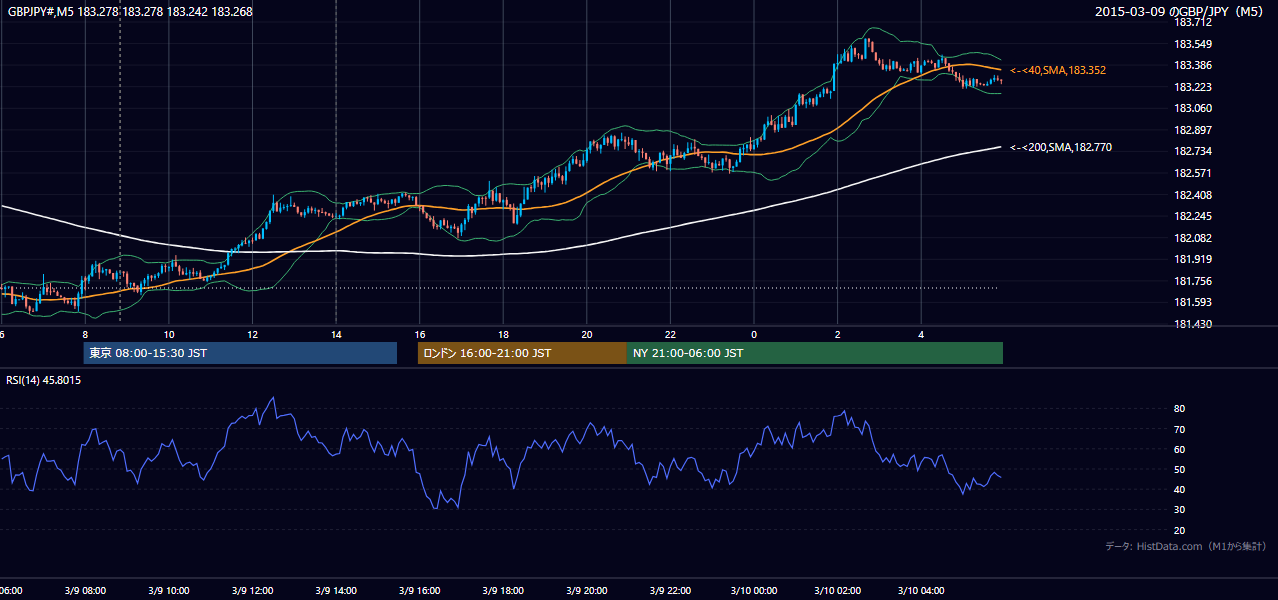Click the price axis value 182.571

point(1192,173)
